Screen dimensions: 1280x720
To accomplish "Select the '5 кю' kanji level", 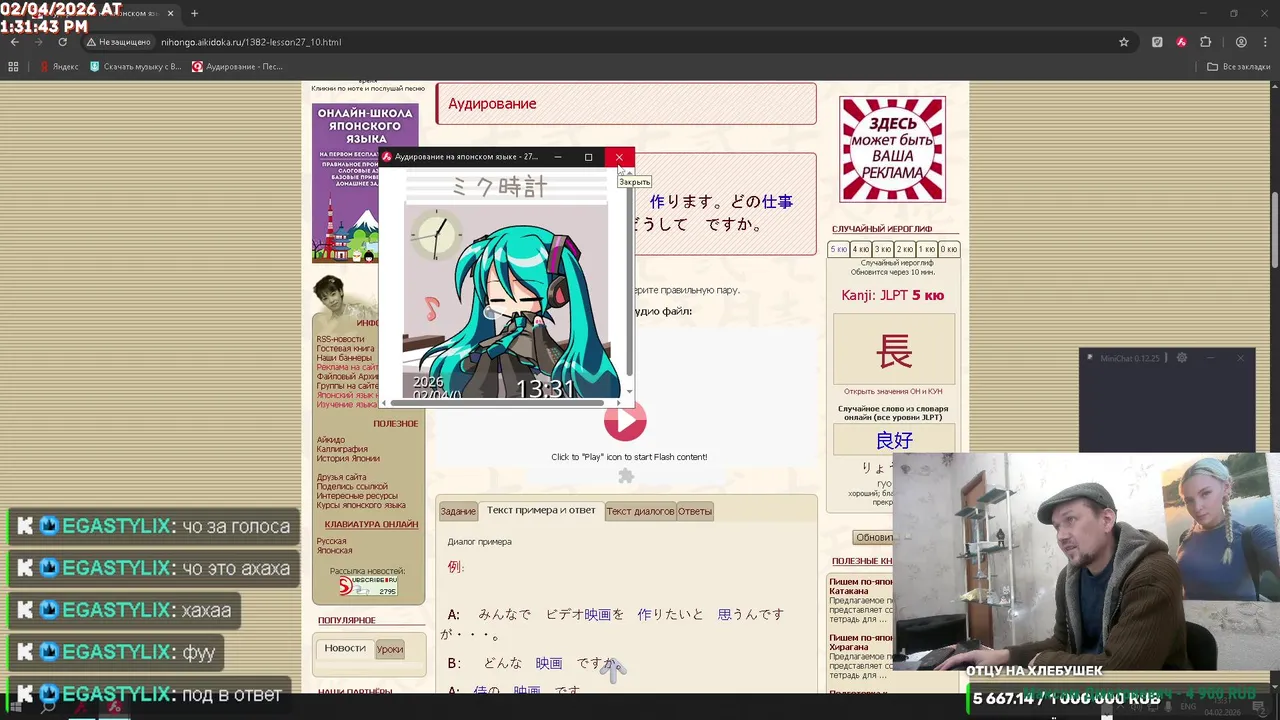I will [x=839, y=249].
